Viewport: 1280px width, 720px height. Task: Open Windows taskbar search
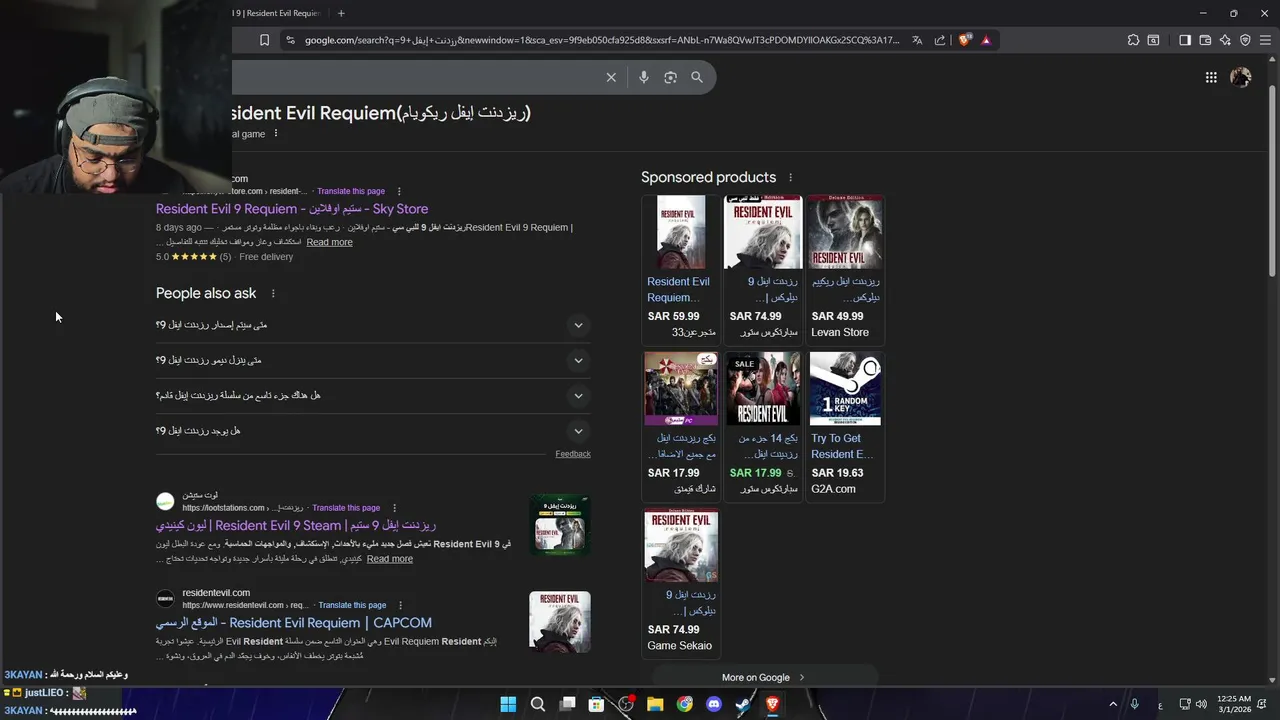pyautogui.click(x=537, y=704)
